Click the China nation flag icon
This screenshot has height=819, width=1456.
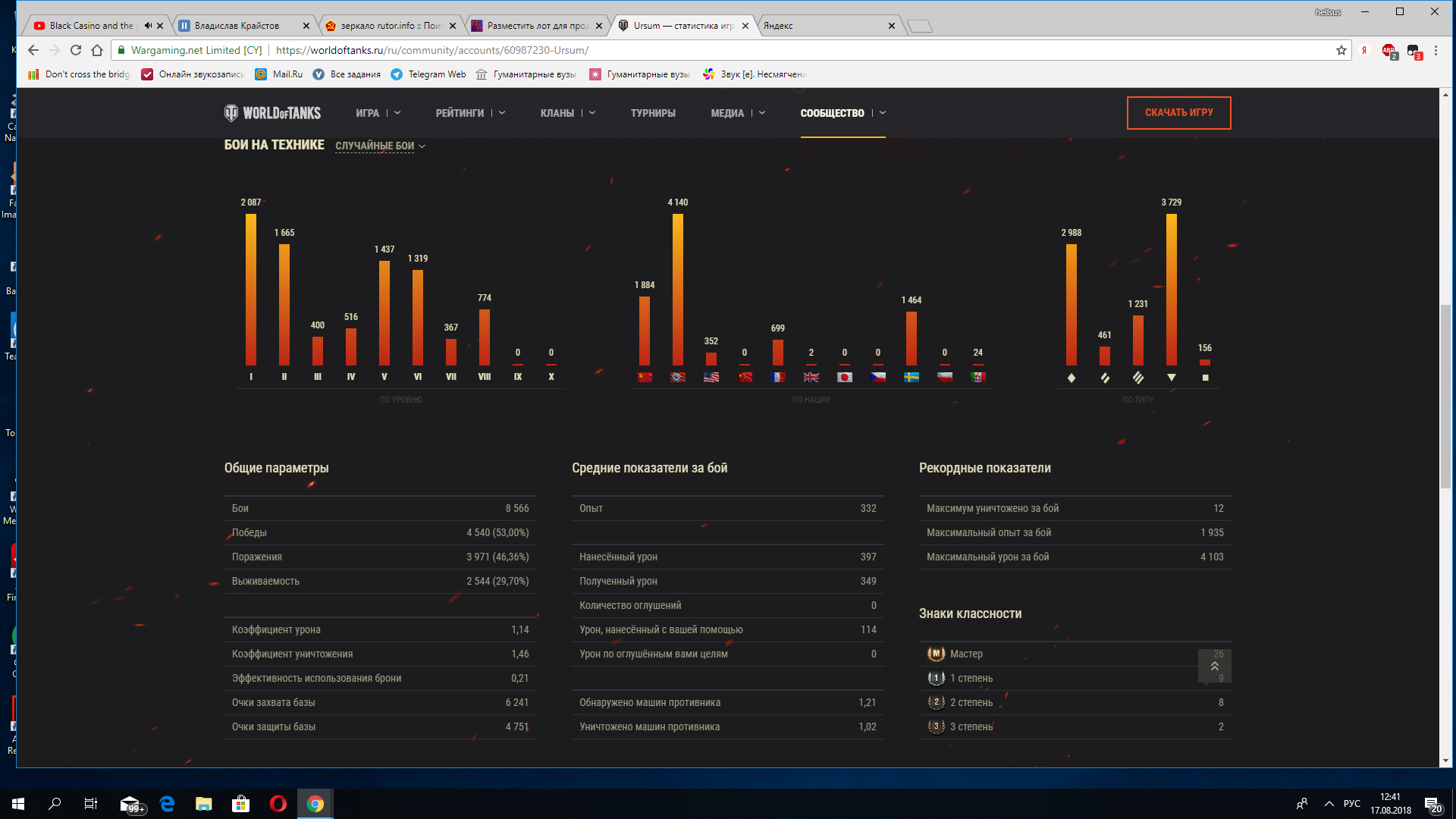745,377
